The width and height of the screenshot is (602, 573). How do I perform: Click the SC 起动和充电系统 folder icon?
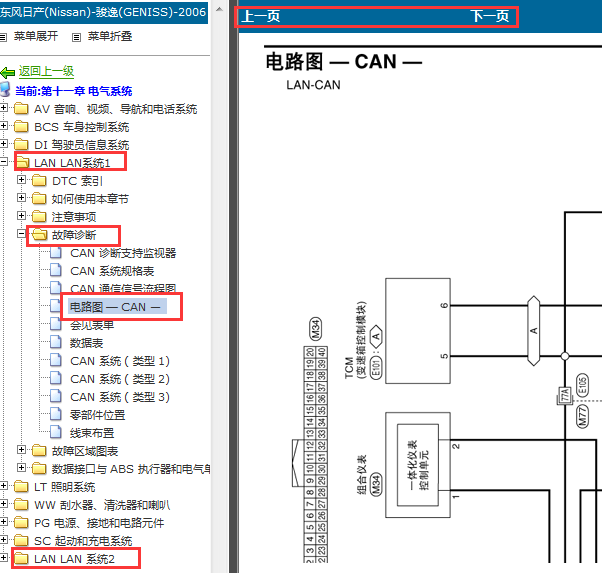coord(21,541)
